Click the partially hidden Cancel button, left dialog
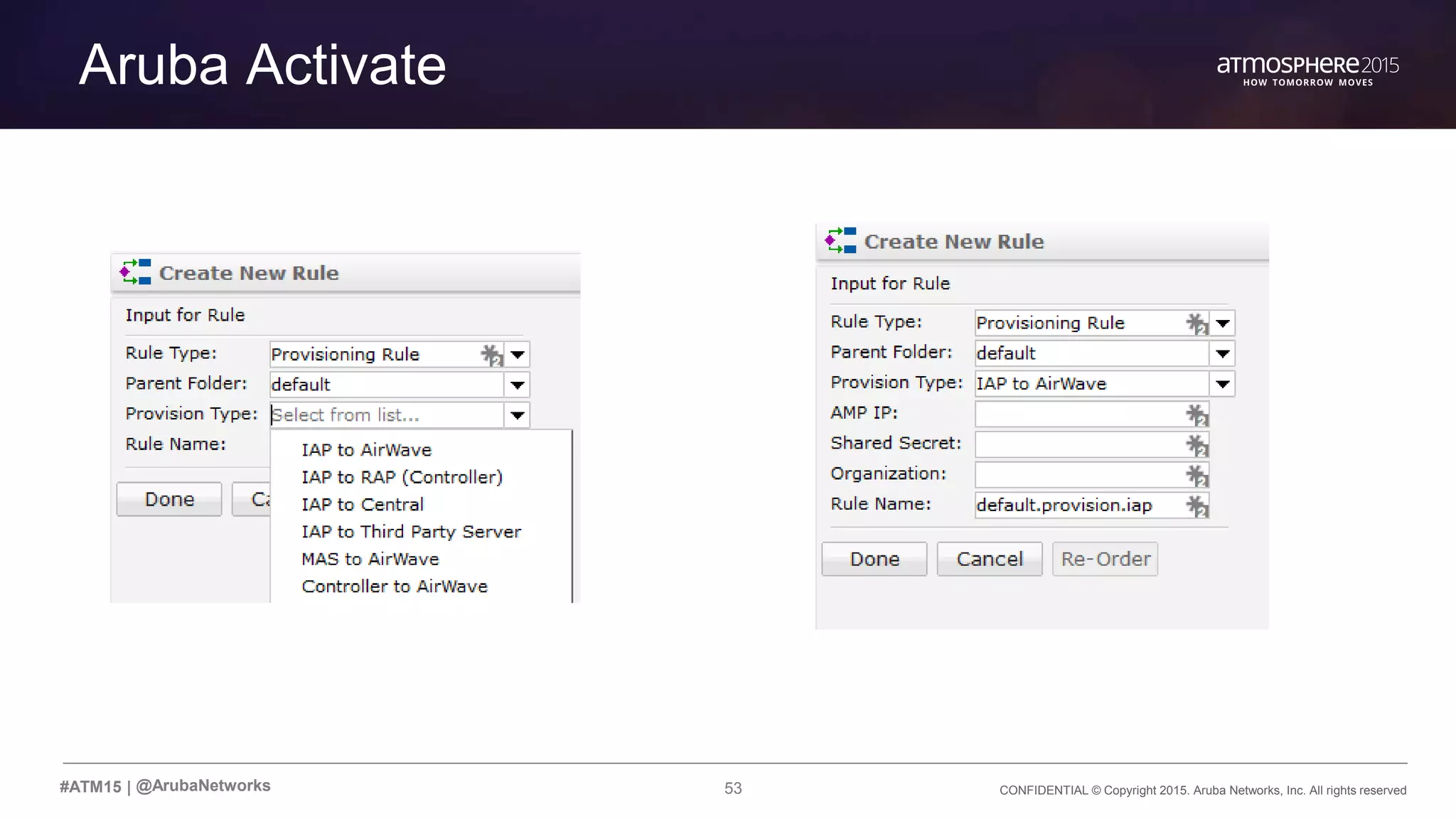Image resolution: width=1456 pixels, height=819 pixels. pos(252,499)
